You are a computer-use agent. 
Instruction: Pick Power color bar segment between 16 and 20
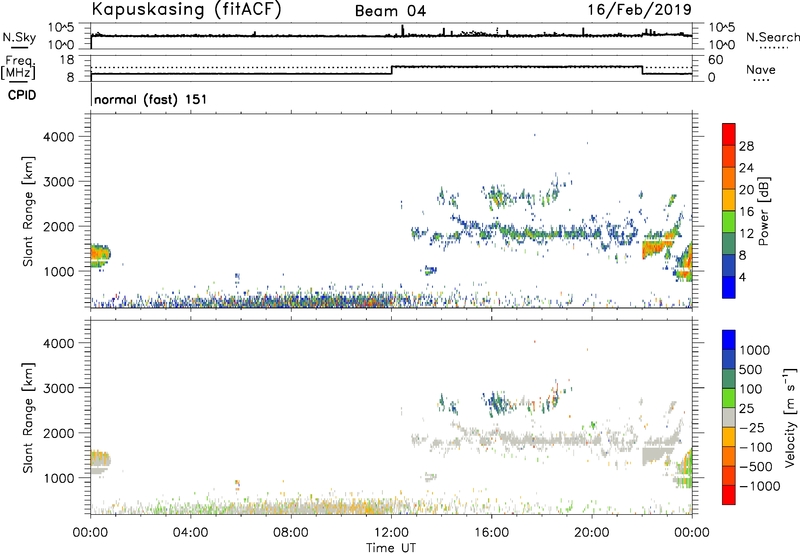729,200
